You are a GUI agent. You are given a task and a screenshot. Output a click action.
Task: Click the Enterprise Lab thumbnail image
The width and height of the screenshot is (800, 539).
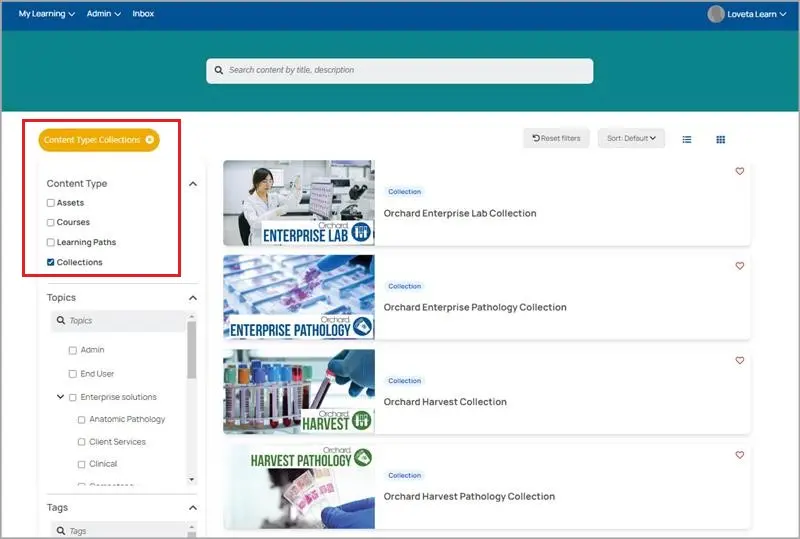tap(299, 203)
